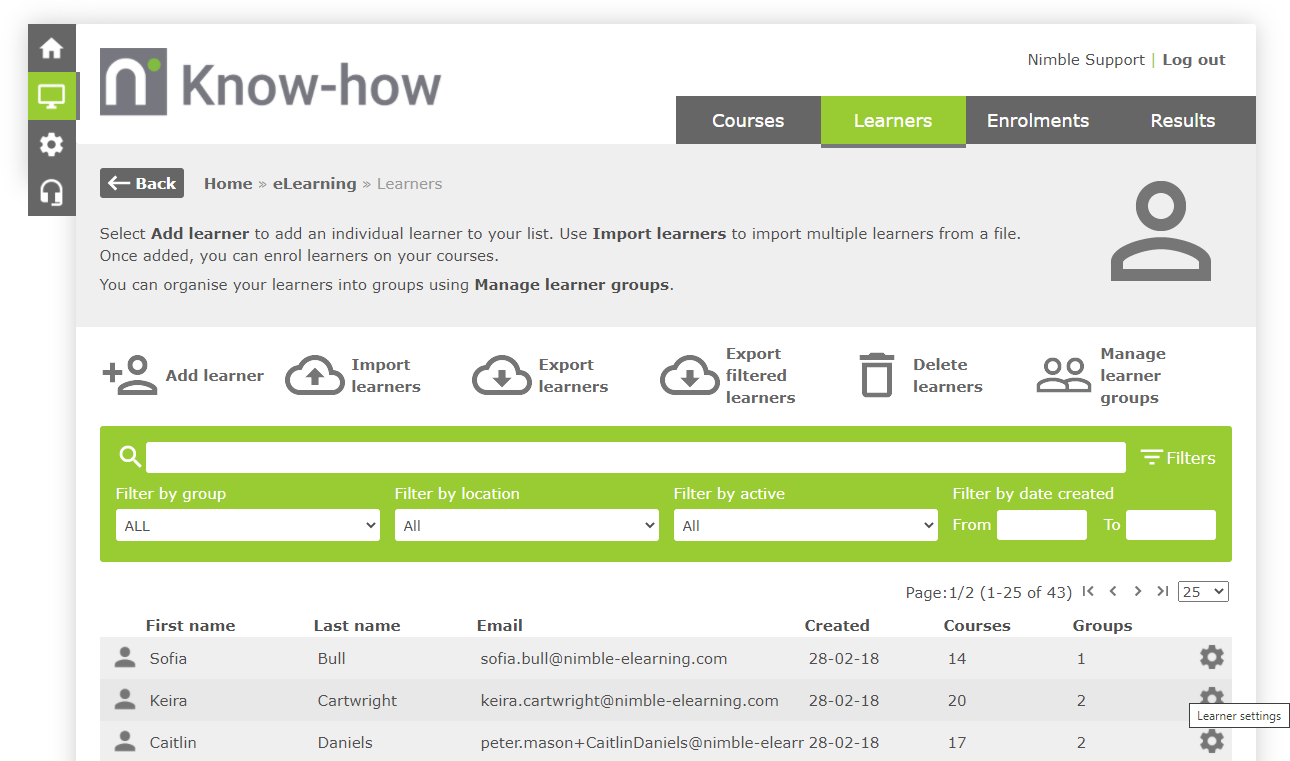Click the Export learners cloud download icon
Viewport: 1290px width, 761px height.
502,376
